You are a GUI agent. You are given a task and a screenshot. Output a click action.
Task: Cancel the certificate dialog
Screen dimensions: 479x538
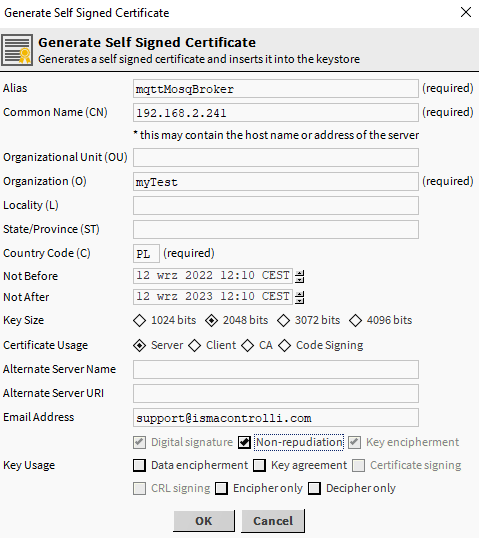coord(273,521)
